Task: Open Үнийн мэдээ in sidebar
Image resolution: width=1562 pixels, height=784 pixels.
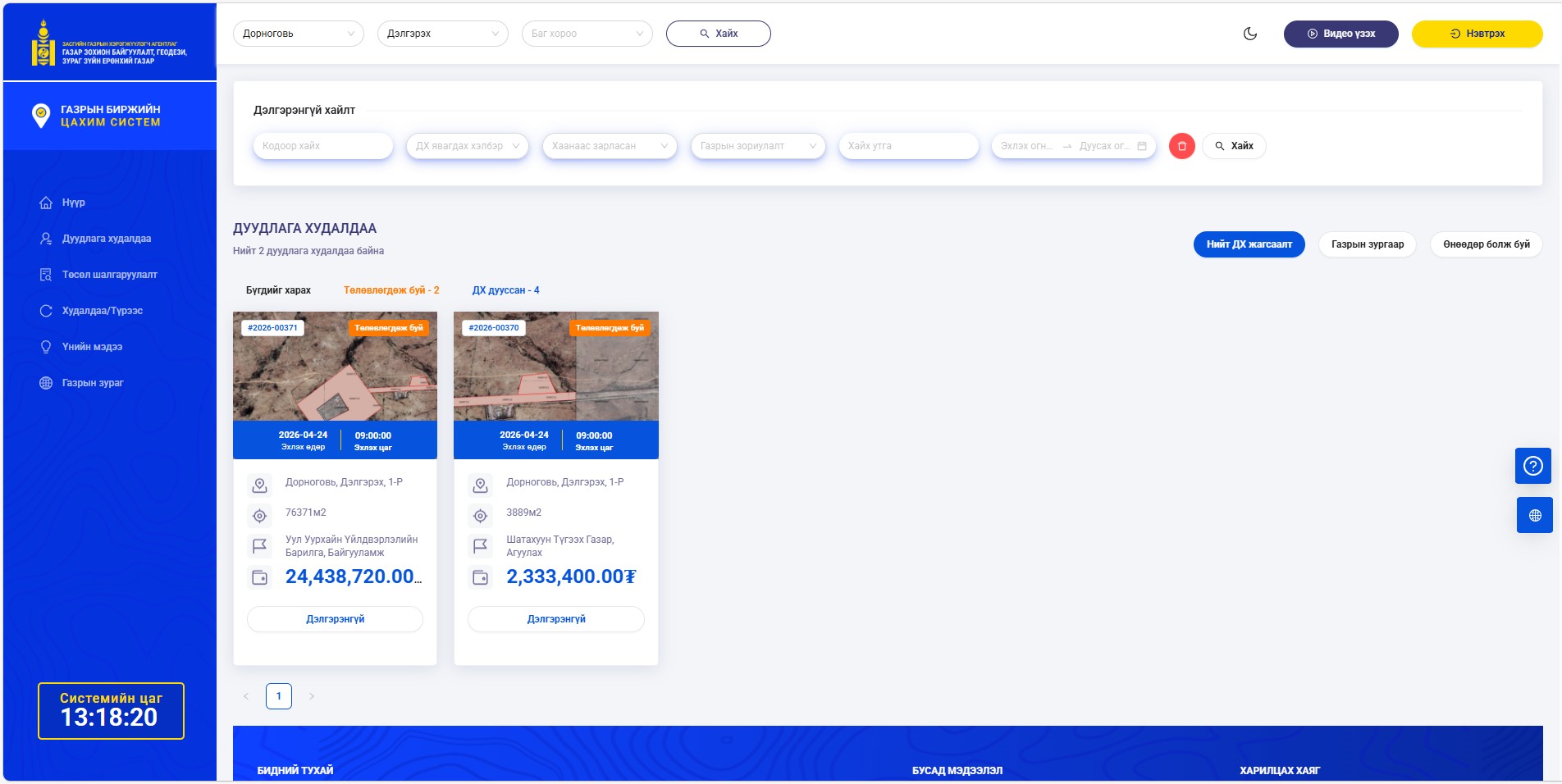Action: (x=92, y=347)
